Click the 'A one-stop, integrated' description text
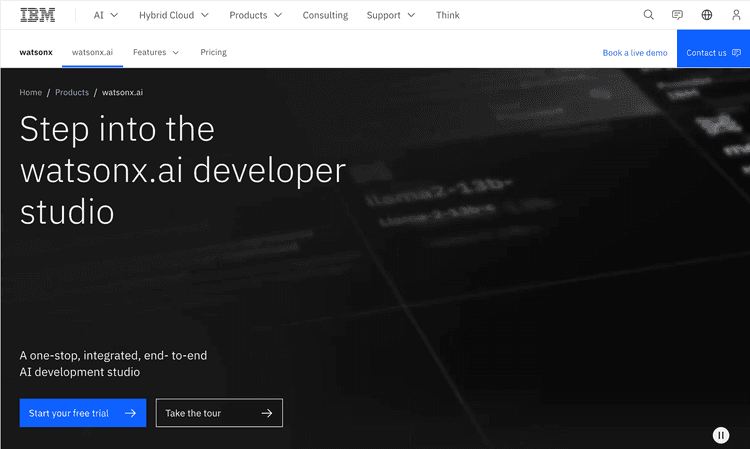The width and height of the screenshot is (750, 449). 113,363
